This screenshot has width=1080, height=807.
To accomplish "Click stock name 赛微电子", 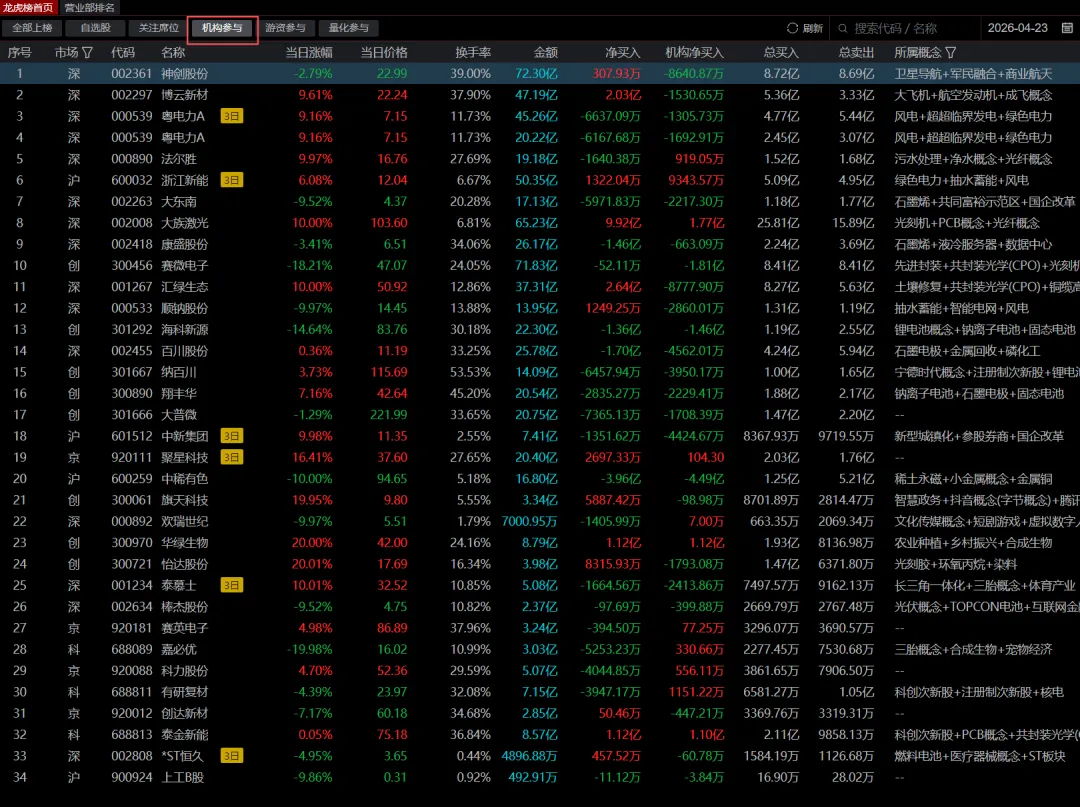I will (x=185, y=265).
